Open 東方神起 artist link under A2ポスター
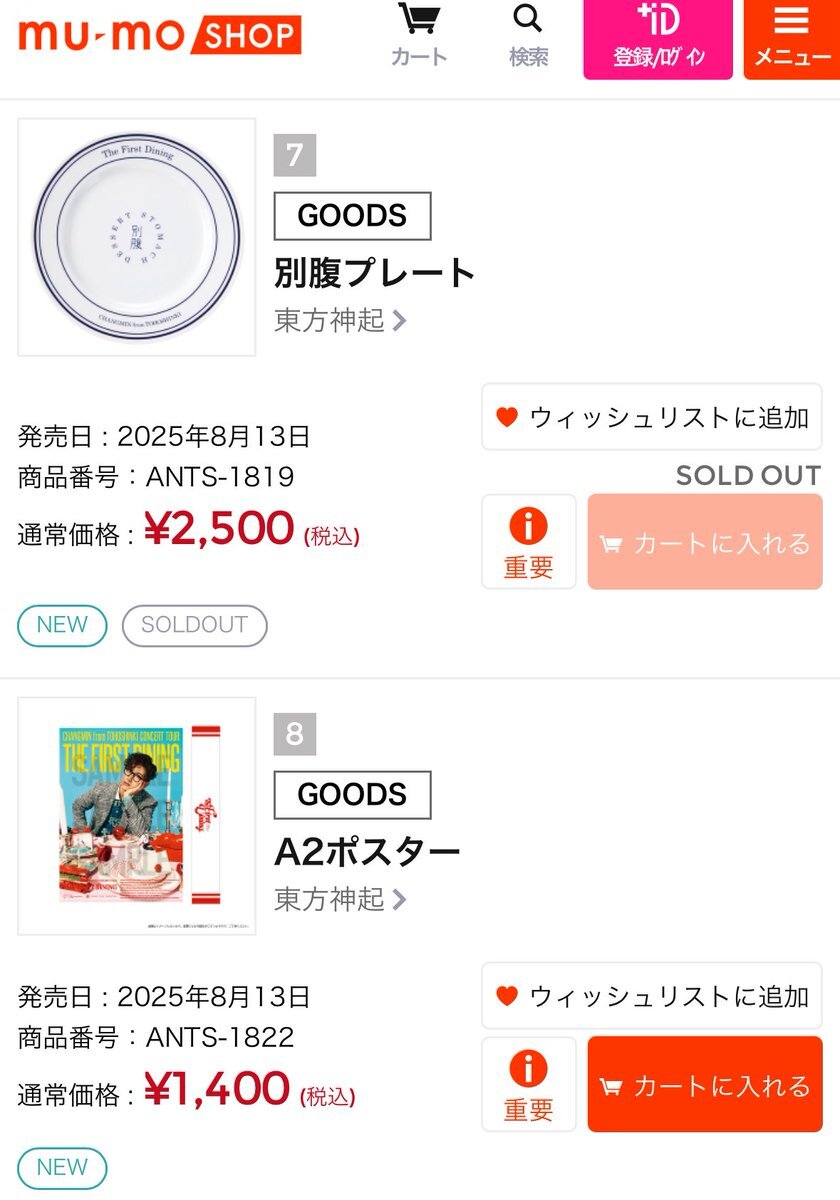The width and height of the screenshot is (840, 1200). (341, 899)
